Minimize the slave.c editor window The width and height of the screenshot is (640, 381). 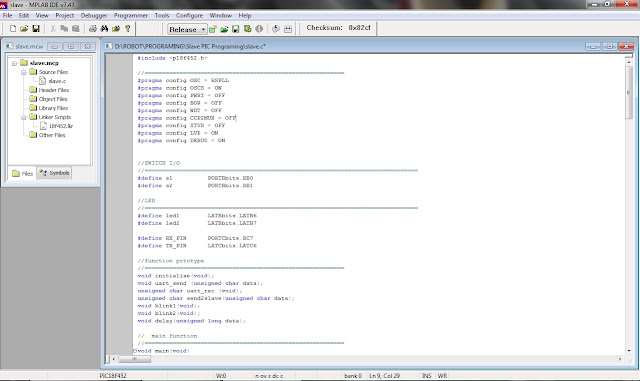(x=593, y=47)
